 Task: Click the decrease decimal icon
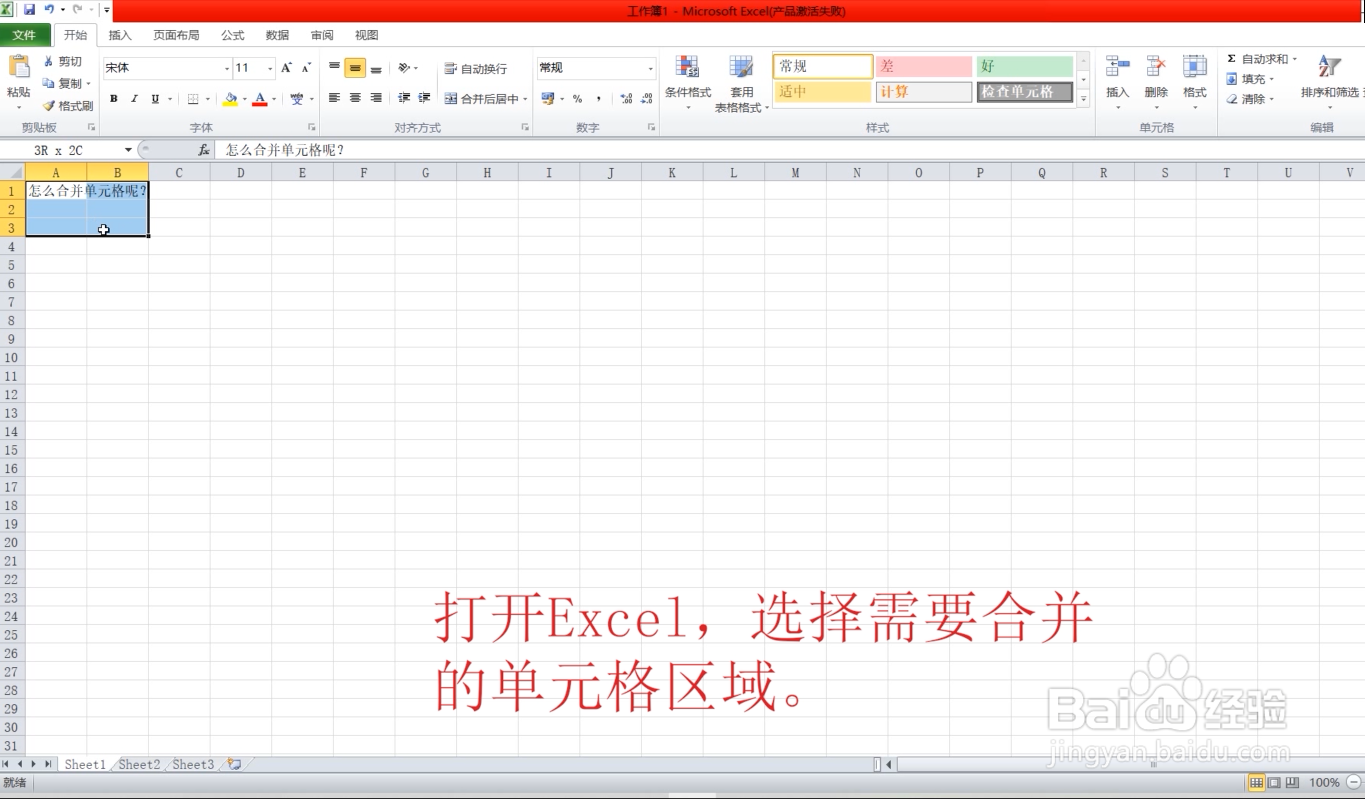click(647, 99)
